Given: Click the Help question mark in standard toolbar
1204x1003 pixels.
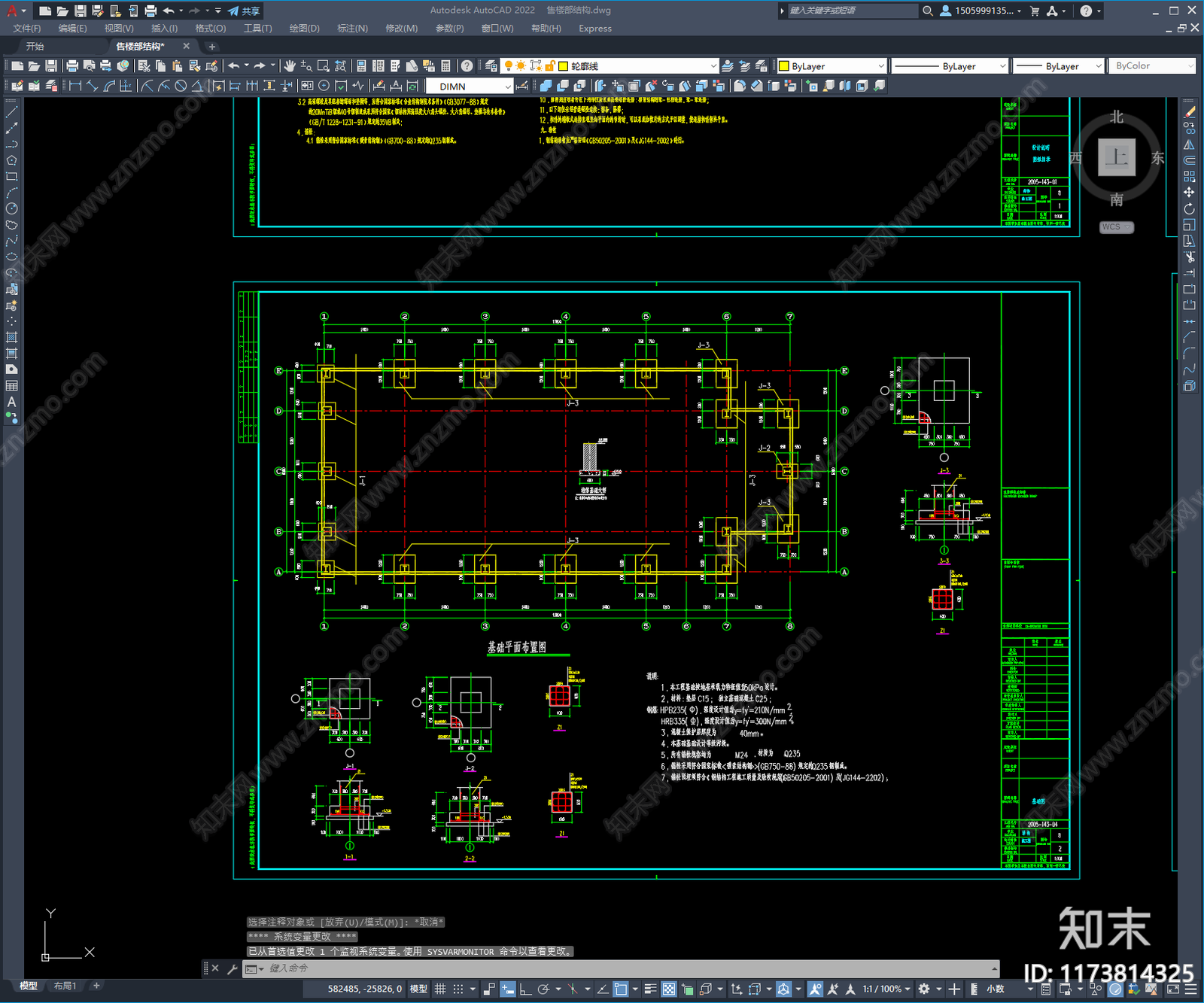Looking at the screenshot, I should [467, 66].
